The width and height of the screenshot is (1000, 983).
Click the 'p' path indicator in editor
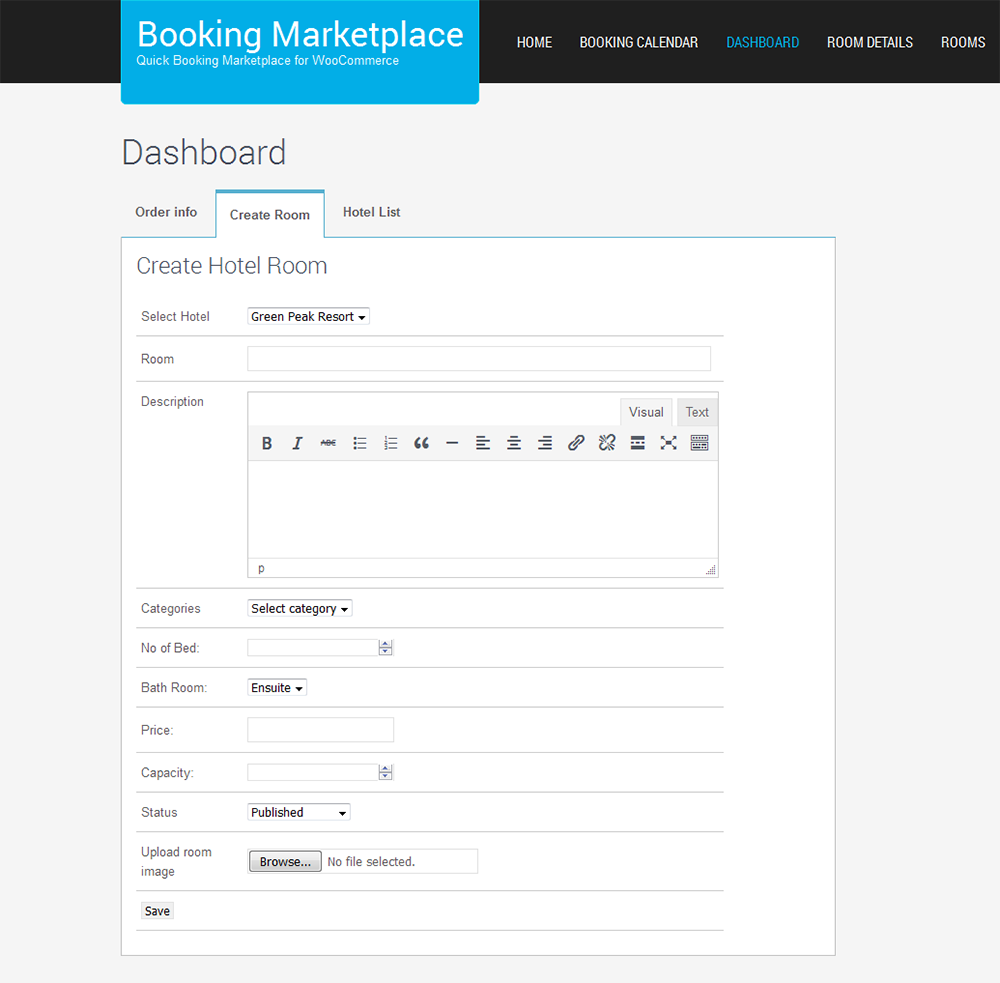(x=261, y=568)
